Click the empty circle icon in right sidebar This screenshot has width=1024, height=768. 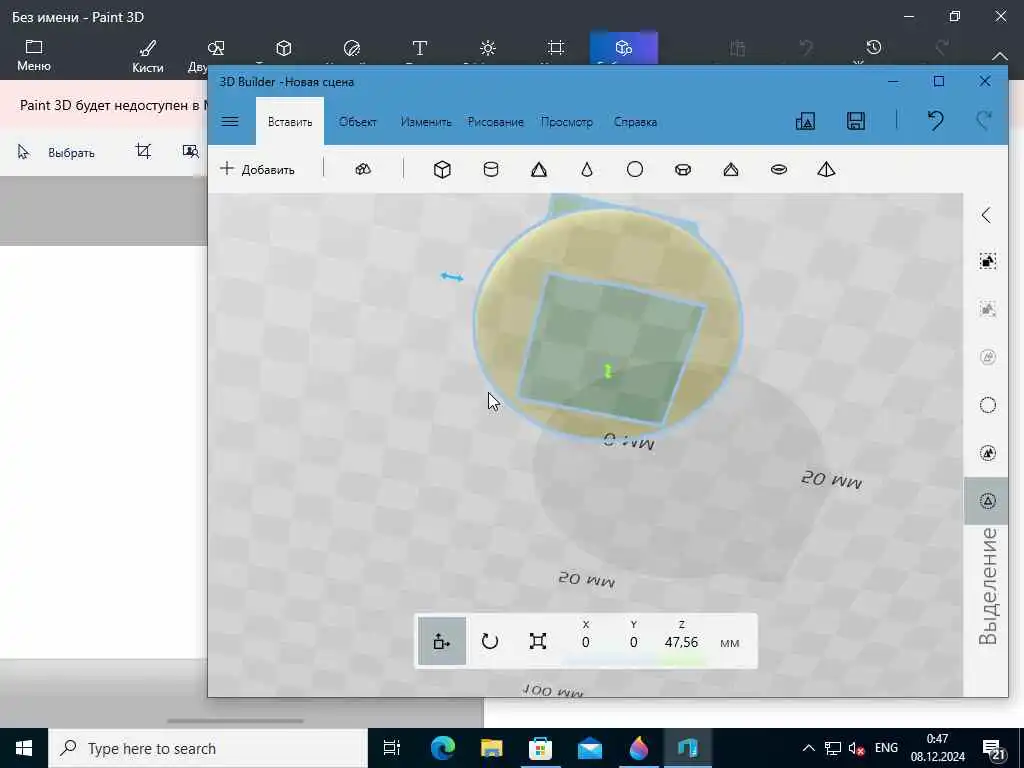pyautogui.click(x=987, y=405)
